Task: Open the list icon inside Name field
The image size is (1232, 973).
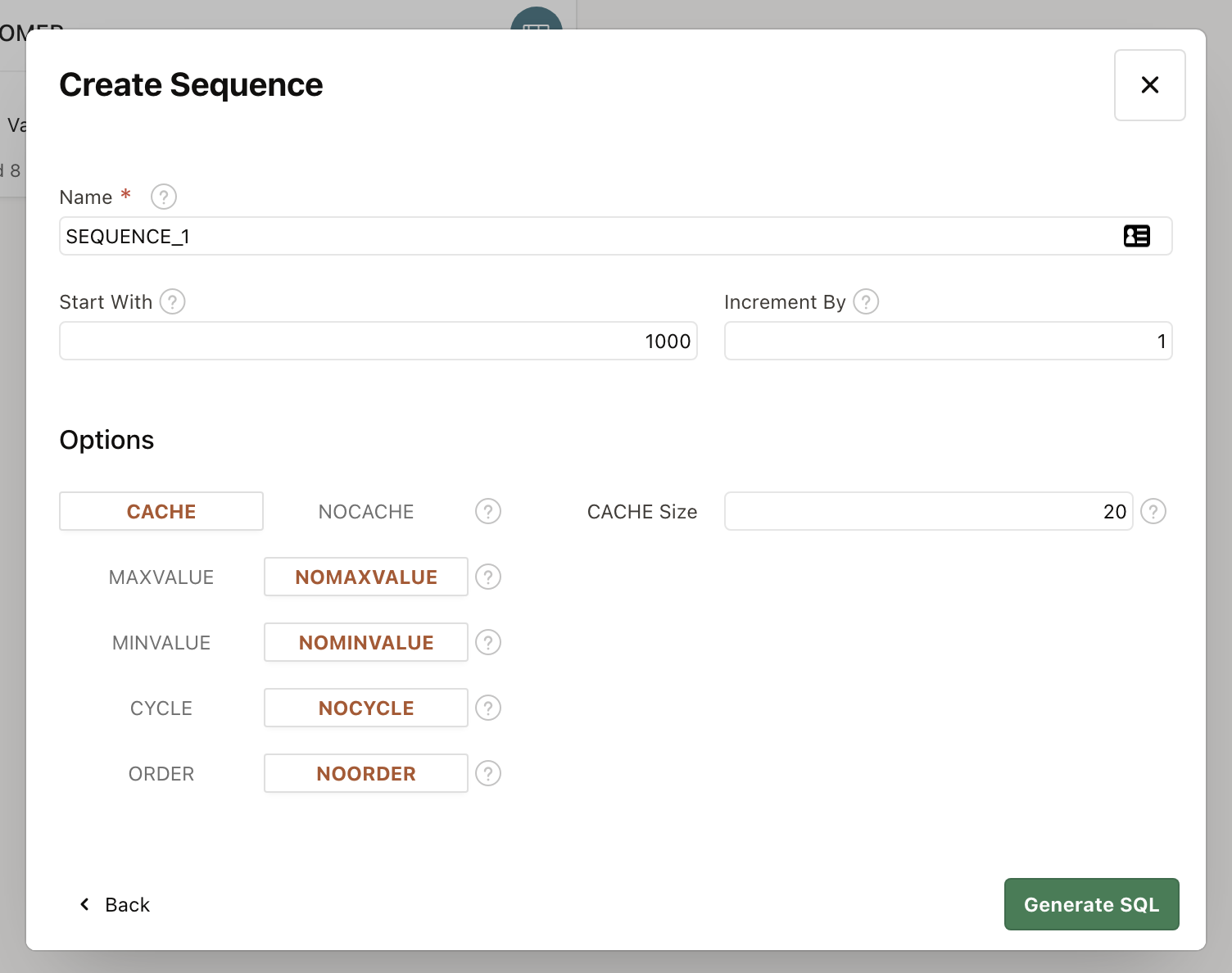Action: pyautogui.click(x=1136, y=236)
